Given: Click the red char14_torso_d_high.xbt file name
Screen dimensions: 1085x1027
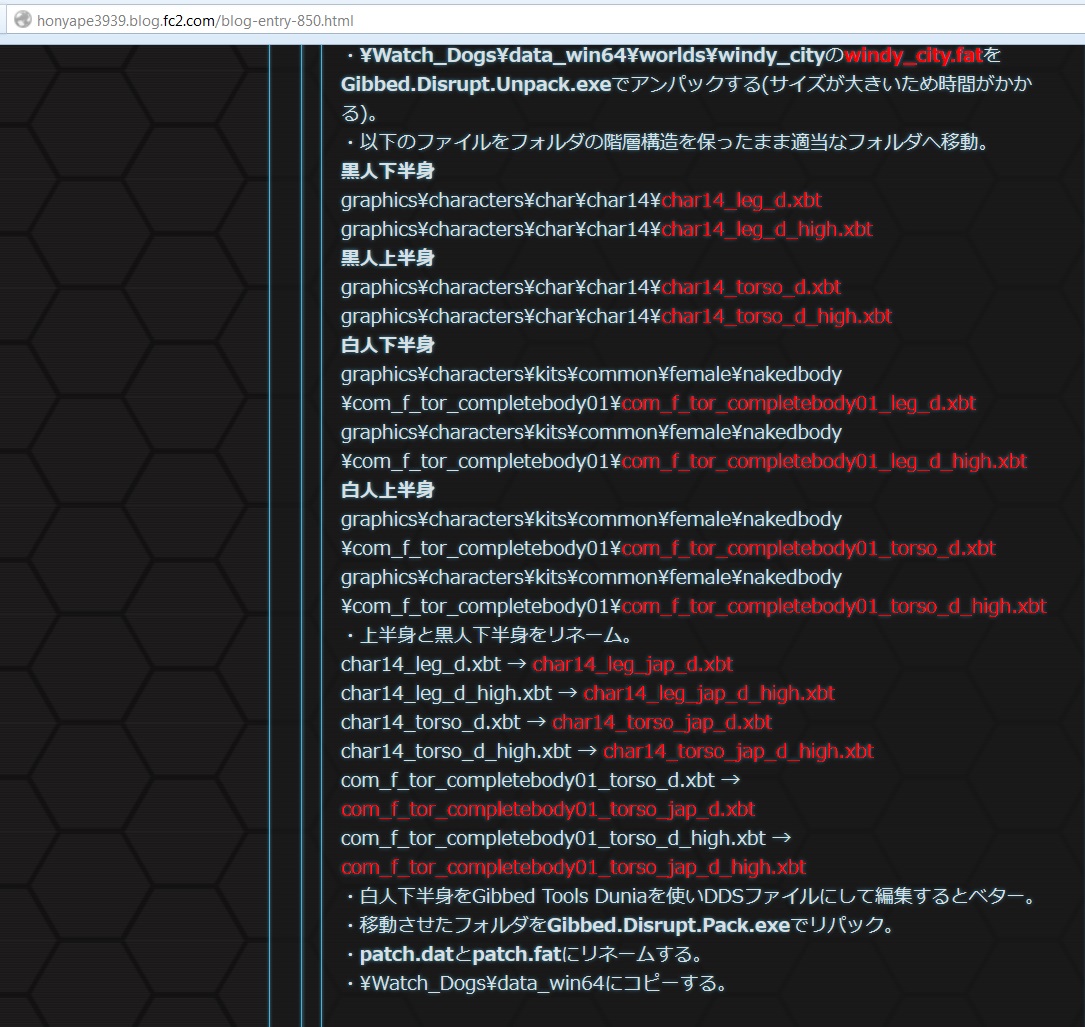Looking at the screenshot, I should tap(776, 316).
